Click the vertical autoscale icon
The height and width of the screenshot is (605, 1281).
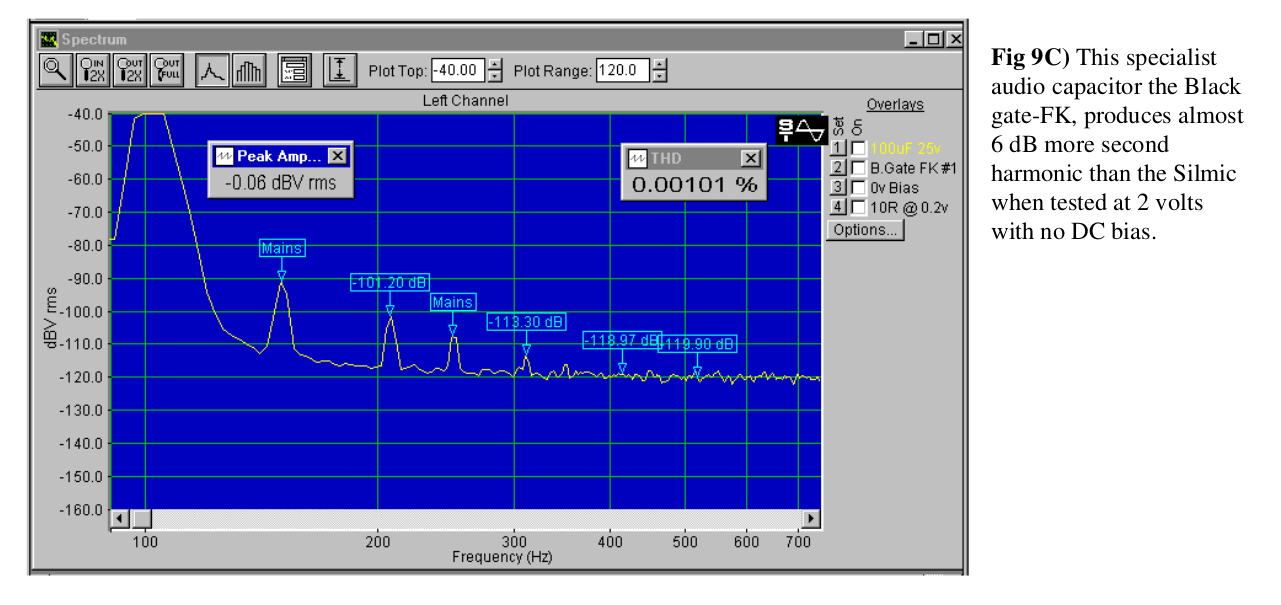pos(340,70)
